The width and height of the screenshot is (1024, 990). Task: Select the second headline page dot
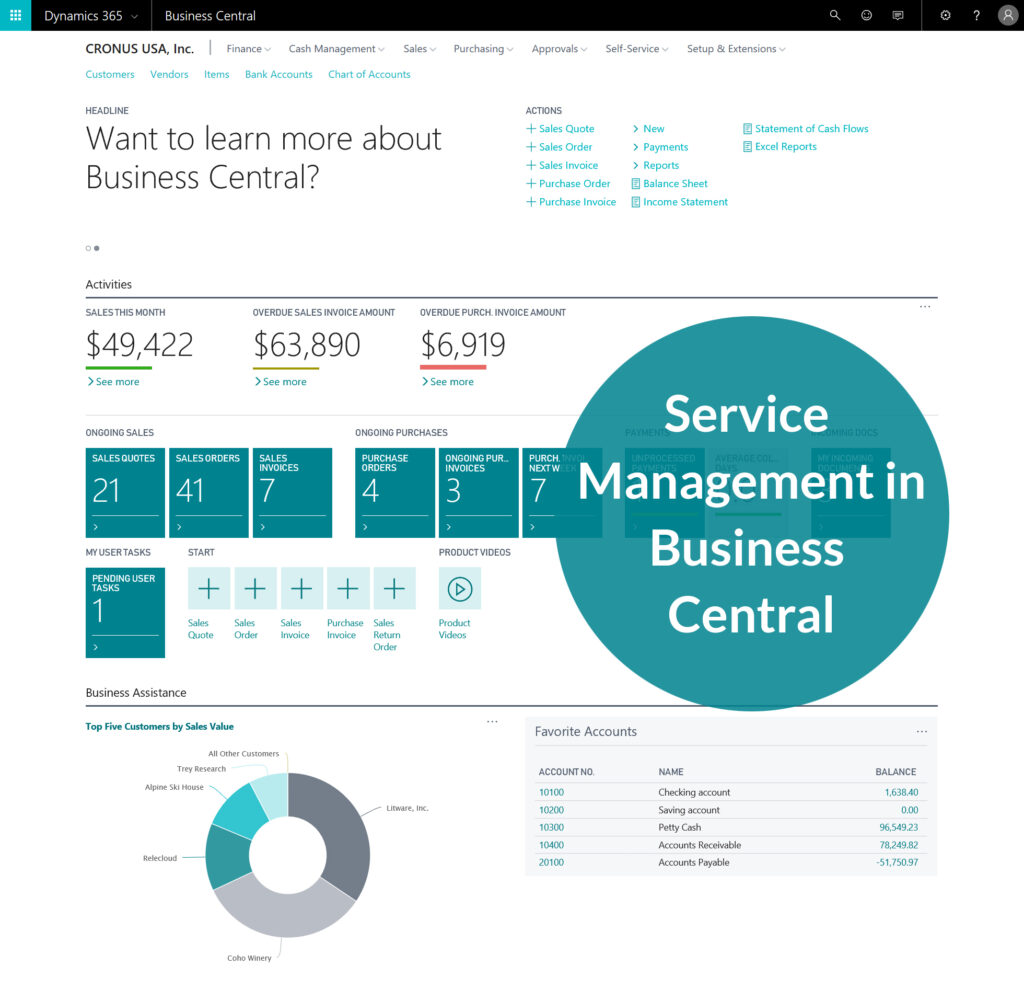point(97,248)
